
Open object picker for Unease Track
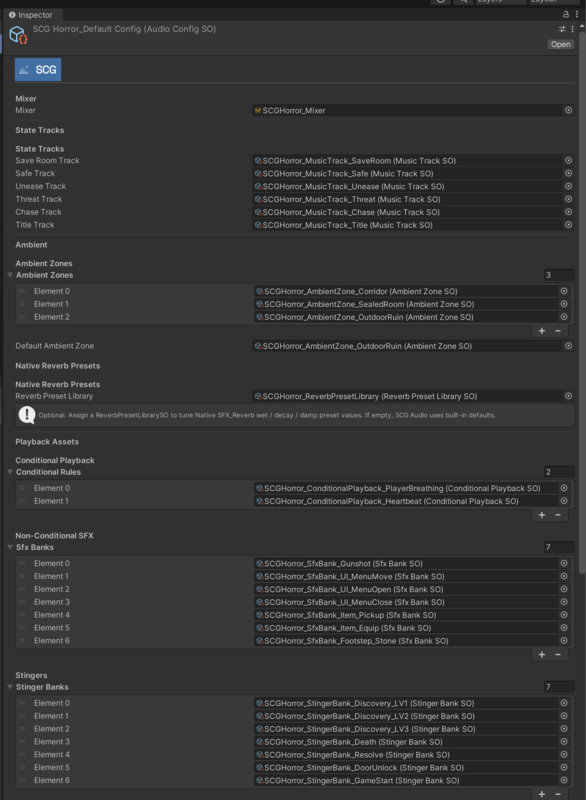pyautogui.click(x=568, y=186)
